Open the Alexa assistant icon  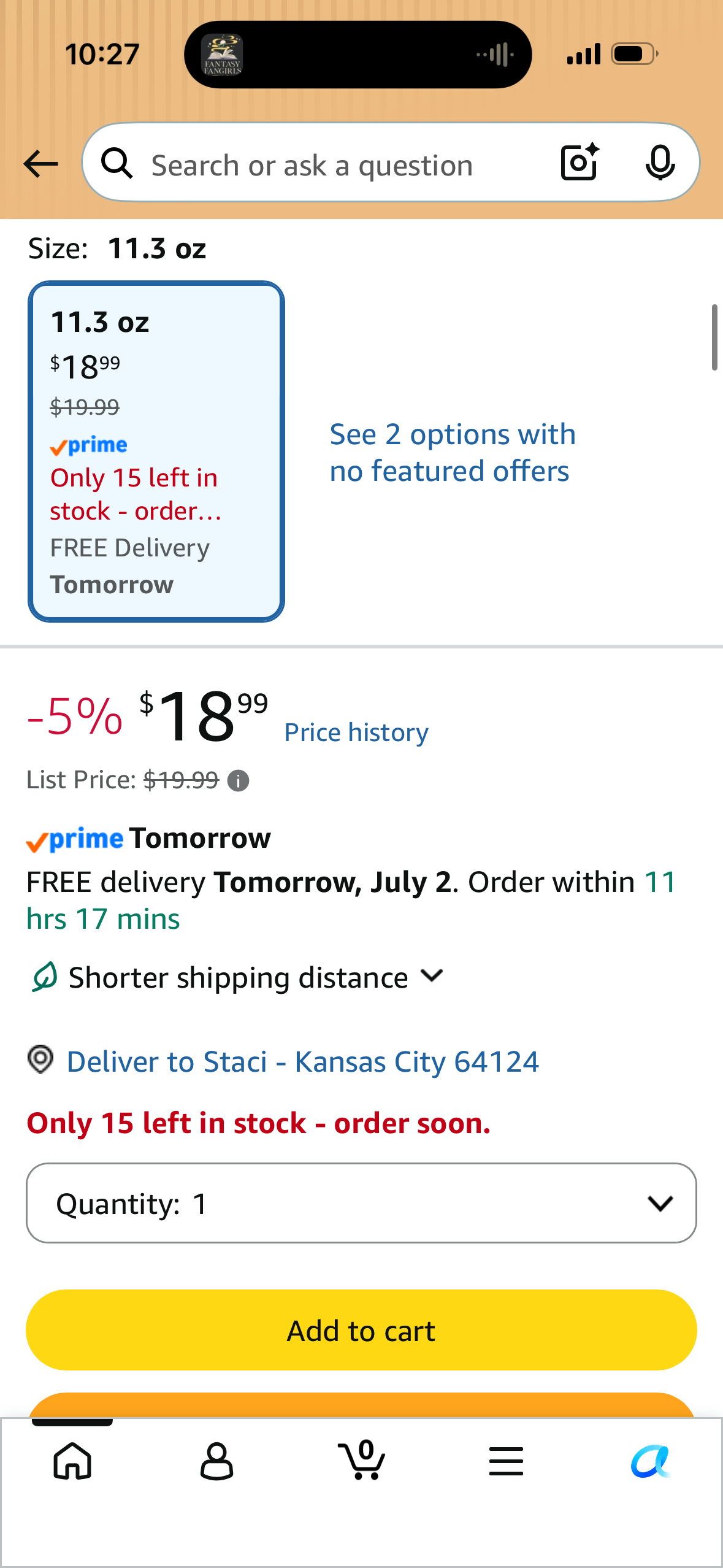tap(650, 1461)
